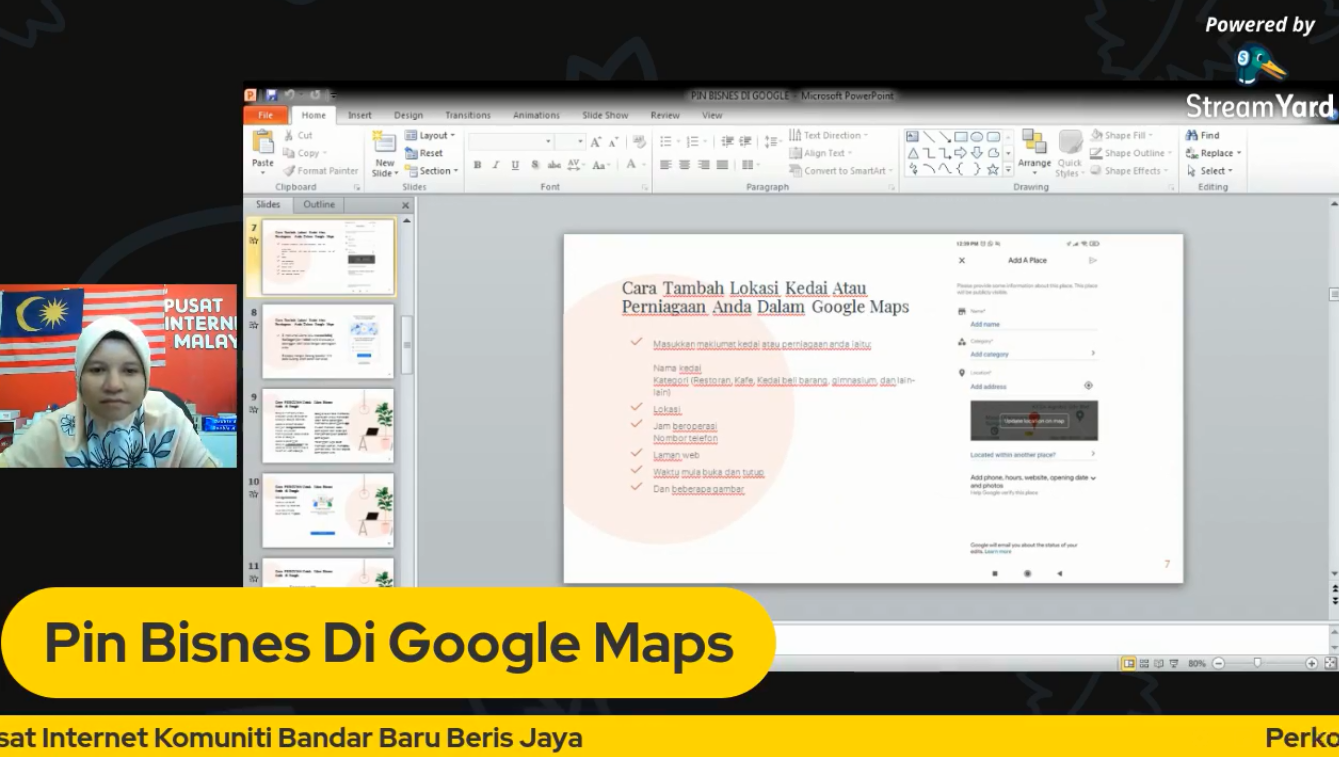Click the Reset button in Slides group
1339x757 pixels.
tap(425, 153)
